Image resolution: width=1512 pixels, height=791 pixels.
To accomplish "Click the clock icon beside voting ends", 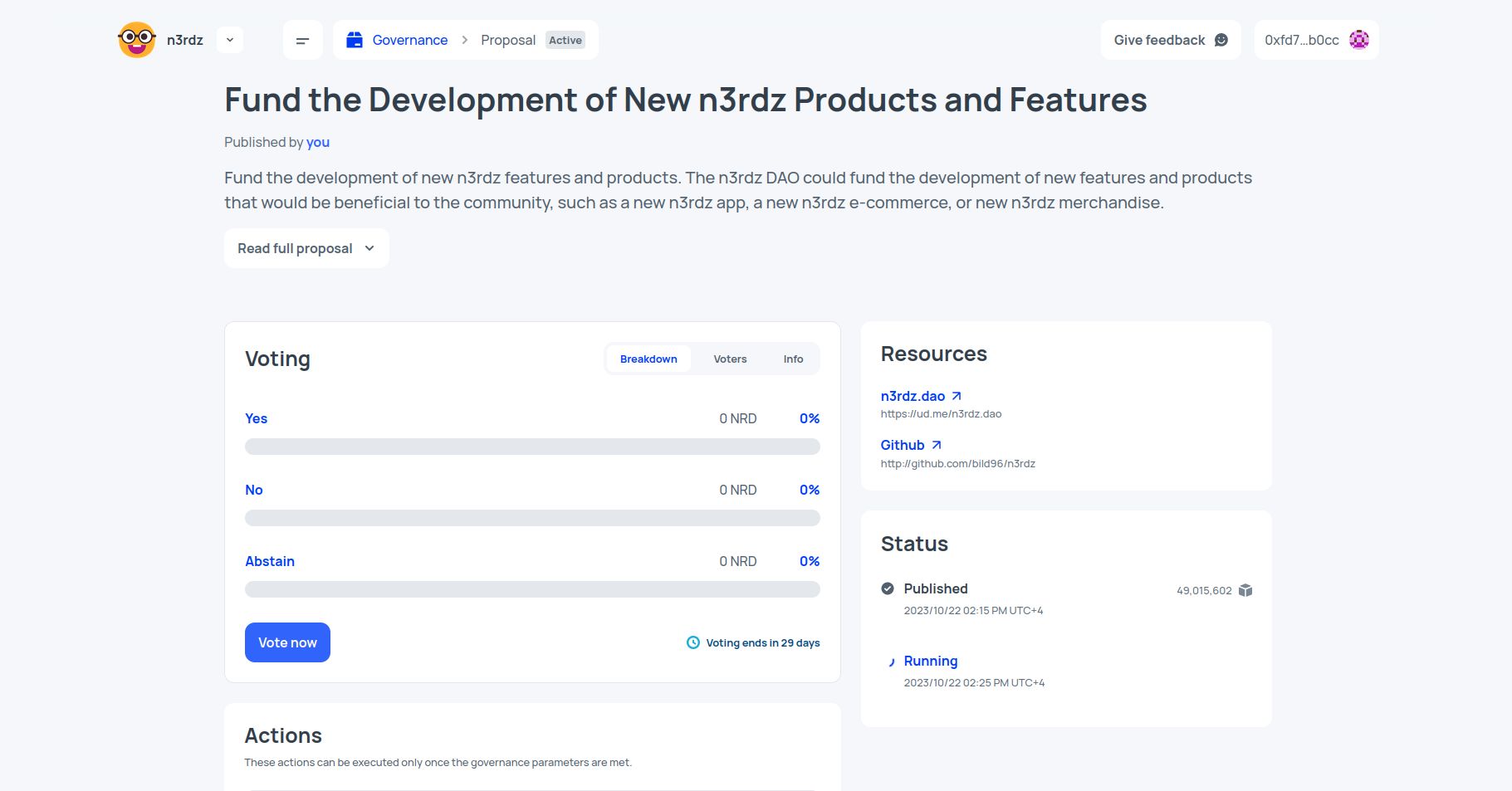I will coord(693,642).
